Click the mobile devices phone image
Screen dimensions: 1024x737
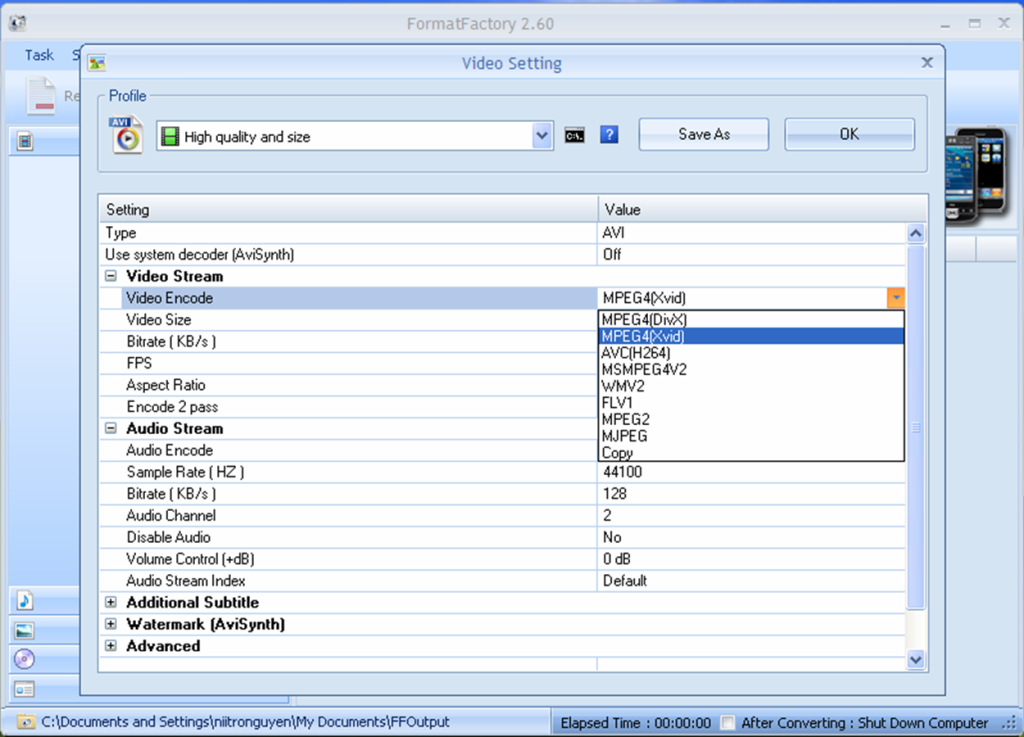click(976, 175)
